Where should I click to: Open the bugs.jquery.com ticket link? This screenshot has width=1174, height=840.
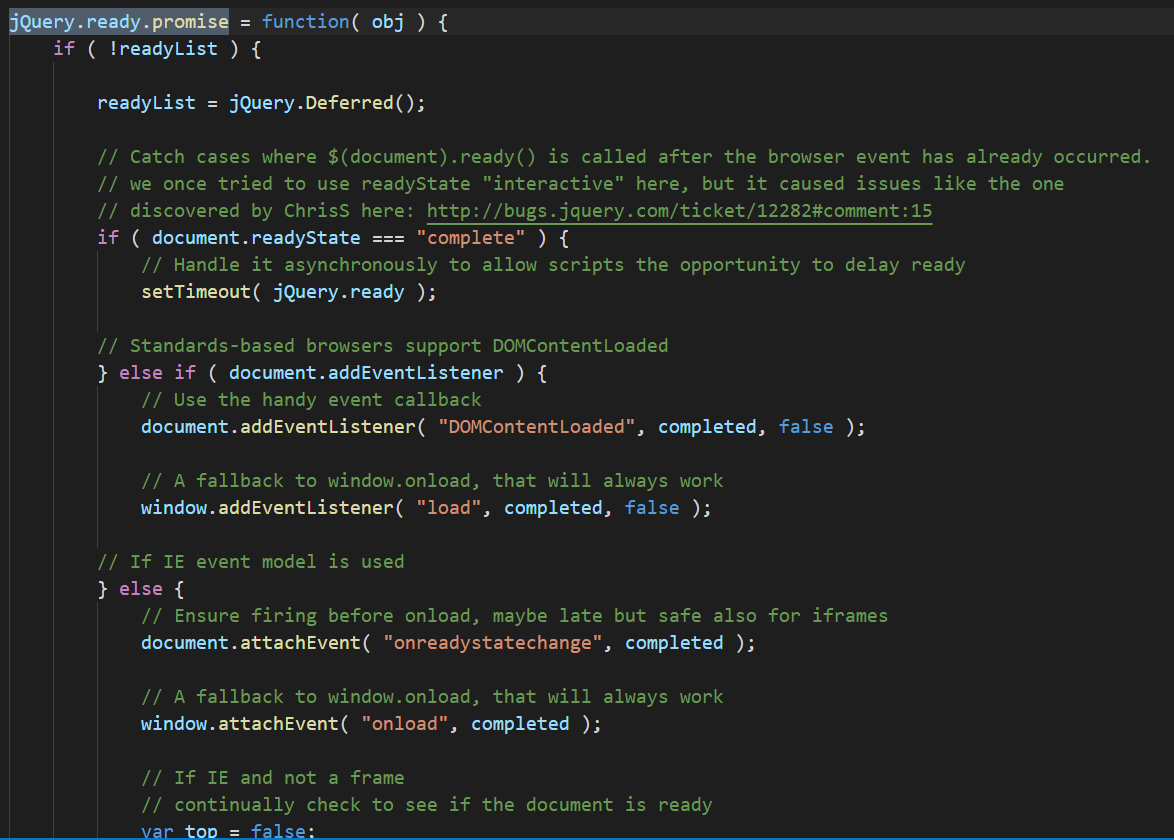[679, 211]
